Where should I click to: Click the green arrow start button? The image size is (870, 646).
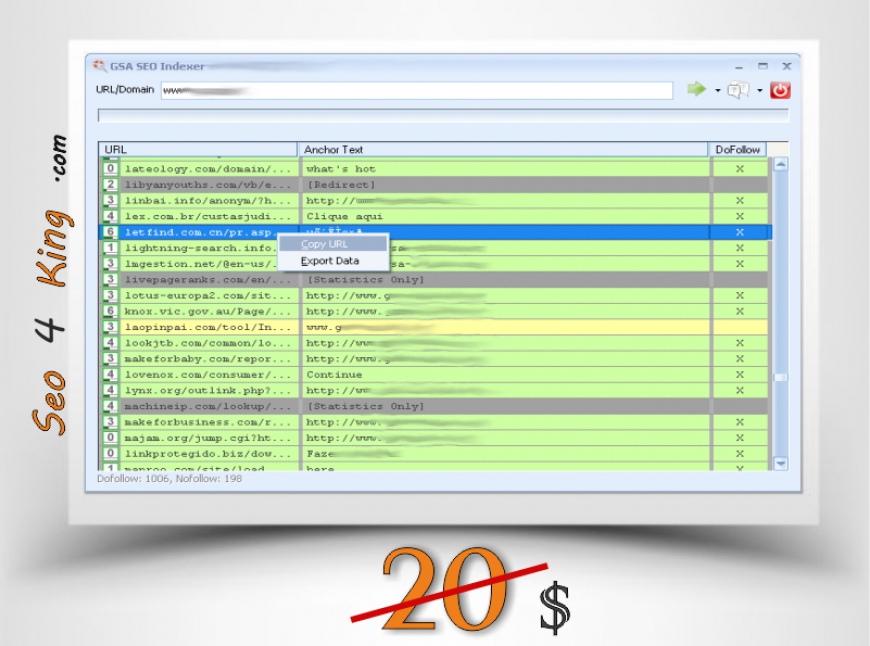696,89
